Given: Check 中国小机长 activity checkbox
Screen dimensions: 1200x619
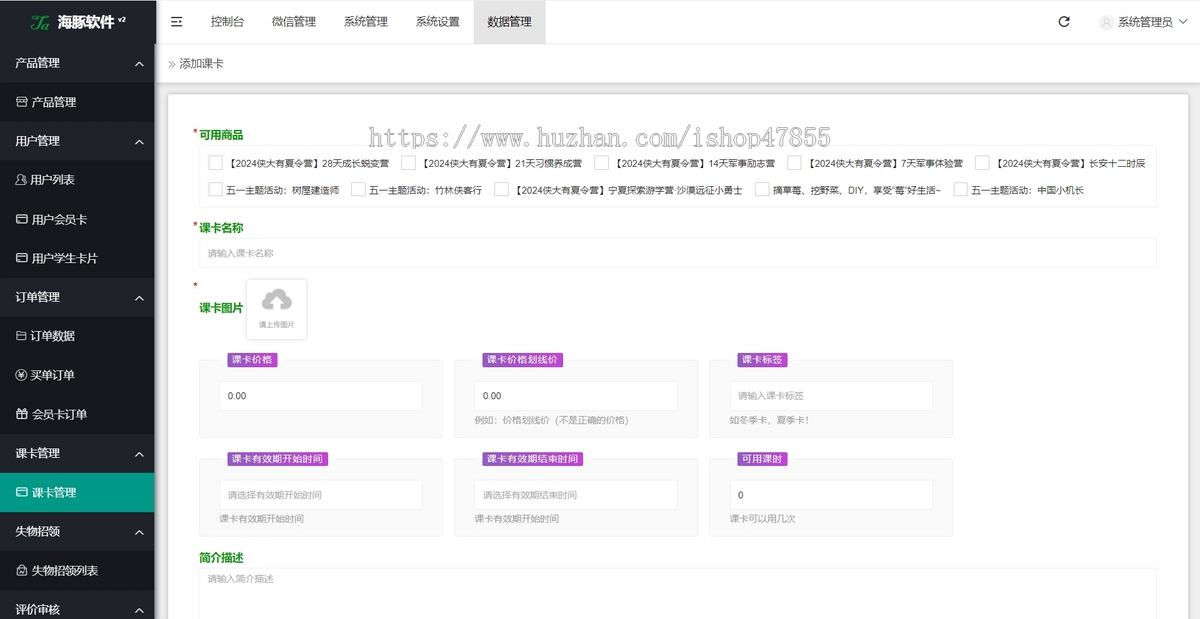Looking at the screenshot, I should [x=961, y=189].
